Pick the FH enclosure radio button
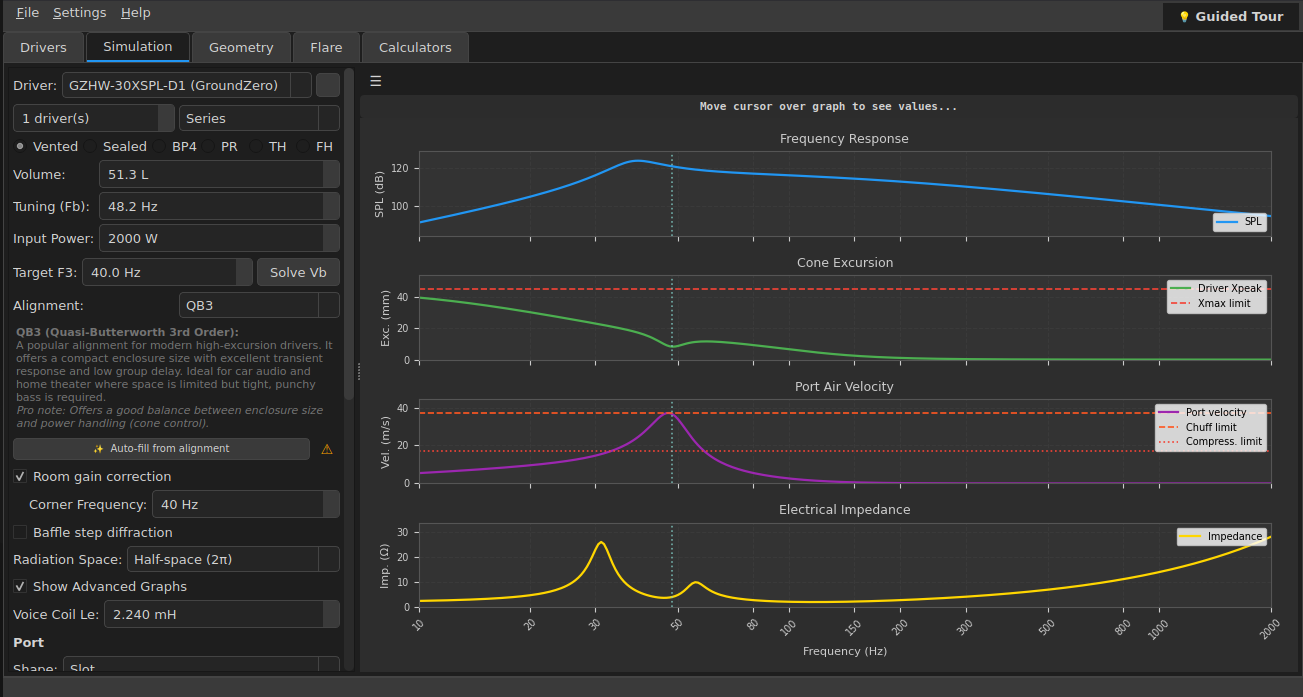The width and height of the screenshot is (1303, 697). tap(316, 146)
